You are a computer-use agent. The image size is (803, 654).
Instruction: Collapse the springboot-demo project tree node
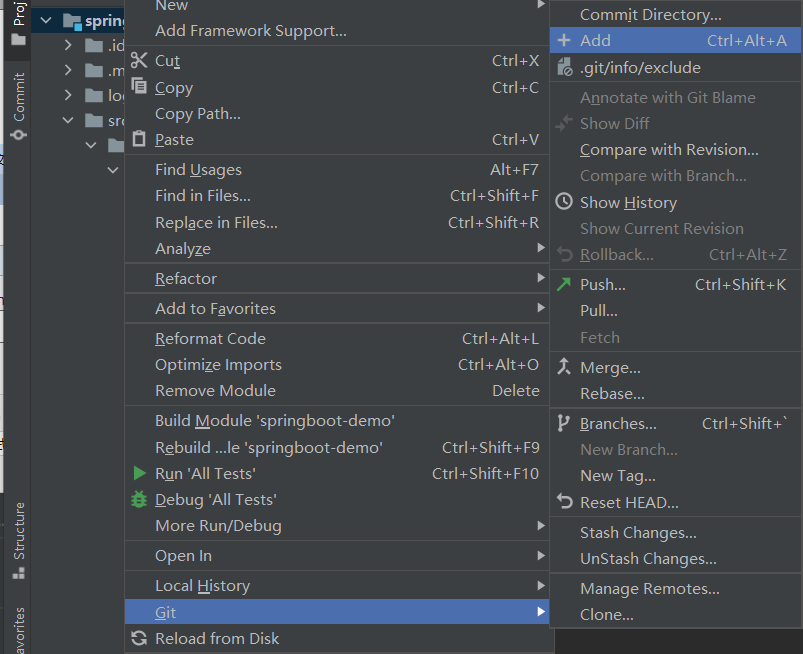coord(46,20)
